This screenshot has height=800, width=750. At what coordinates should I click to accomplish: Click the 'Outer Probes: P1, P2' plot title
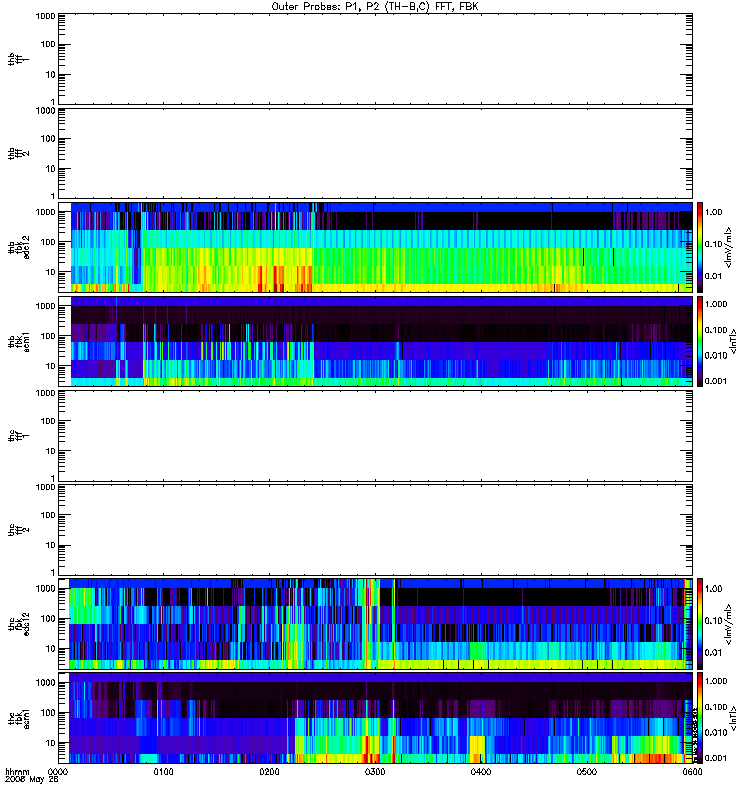pyautogui.click(x=374, y=7)
